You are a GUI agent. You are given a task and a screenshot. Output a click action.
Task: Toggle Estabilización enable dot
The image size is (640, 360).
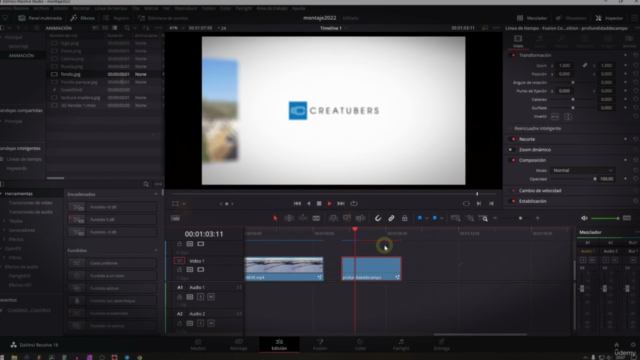tap(513, 201)
